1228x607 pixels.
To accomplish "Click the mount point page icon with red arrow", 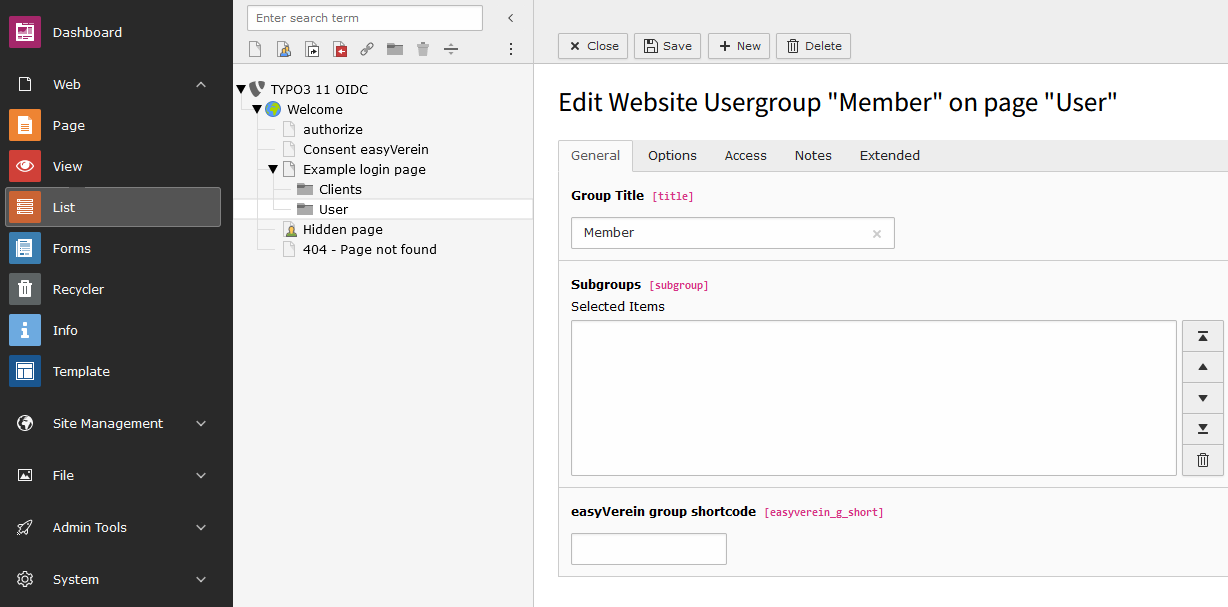I will click(x=339, y=49).
